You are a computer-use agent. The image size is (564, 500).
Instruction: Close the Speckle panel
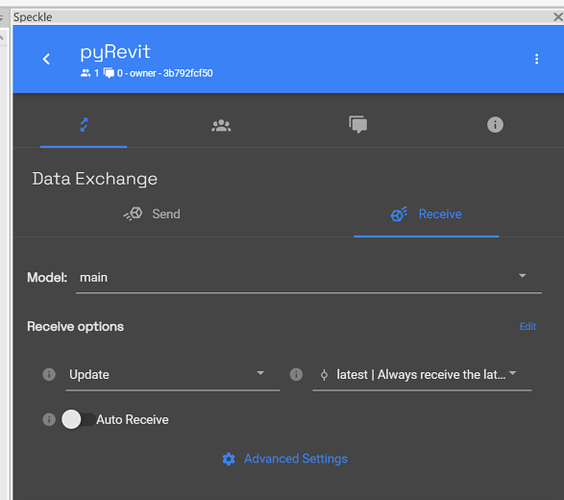pos(558,17)
